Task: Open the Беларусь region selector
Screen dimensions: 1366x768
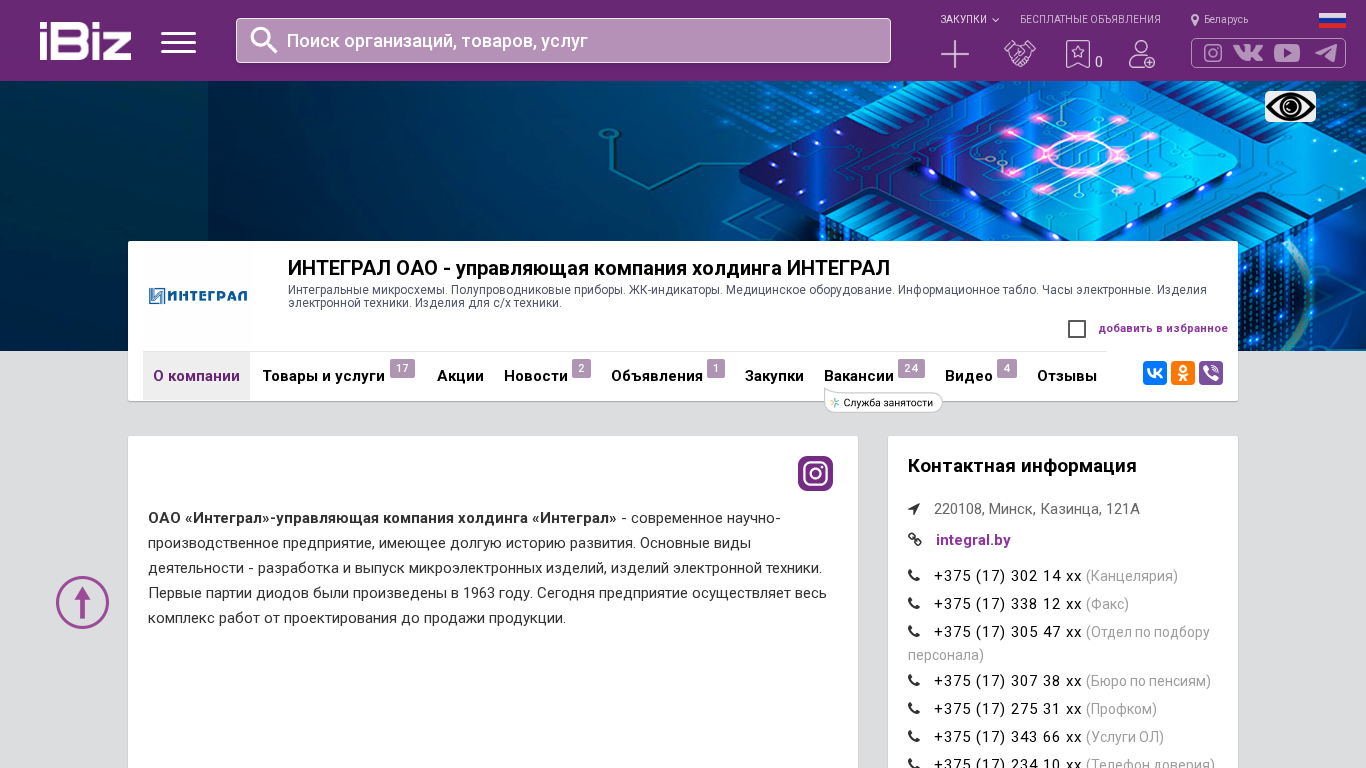Action: click(x=1219, y=19)
